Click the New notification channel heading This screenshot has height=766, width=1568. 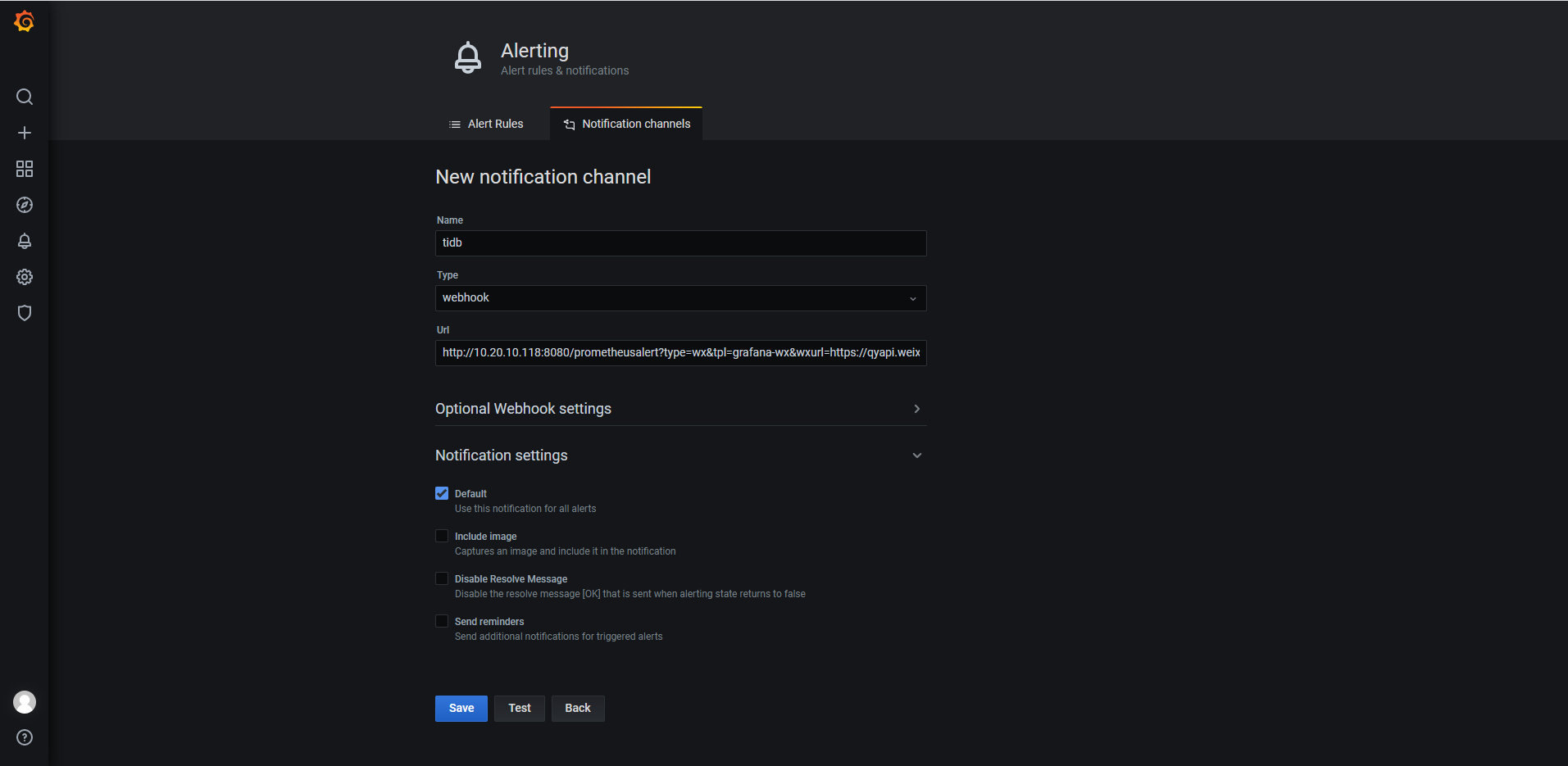[543, 177]
